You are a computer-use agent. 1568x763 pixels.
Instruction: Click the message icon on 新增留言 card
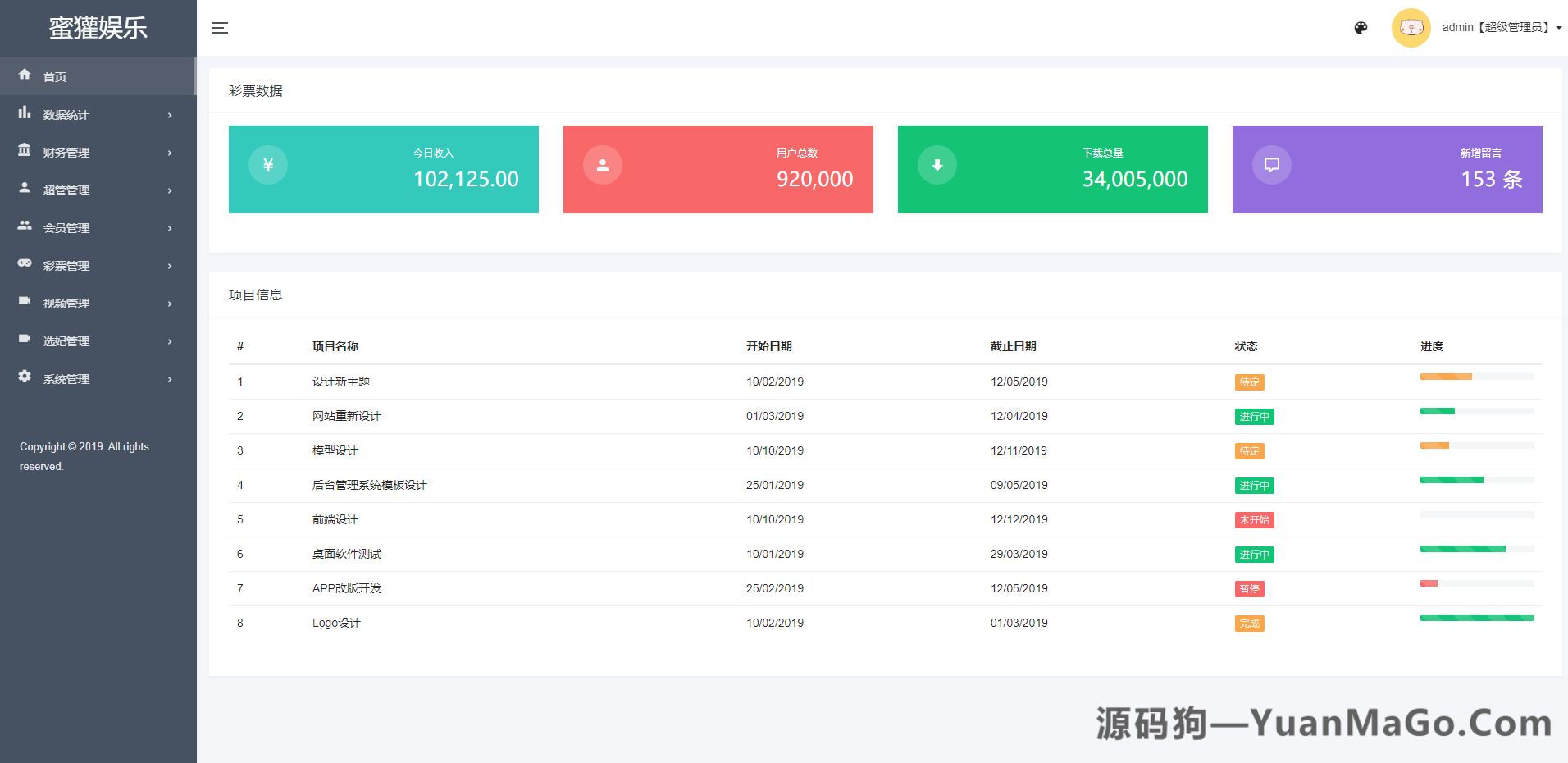pos(1272,165)
